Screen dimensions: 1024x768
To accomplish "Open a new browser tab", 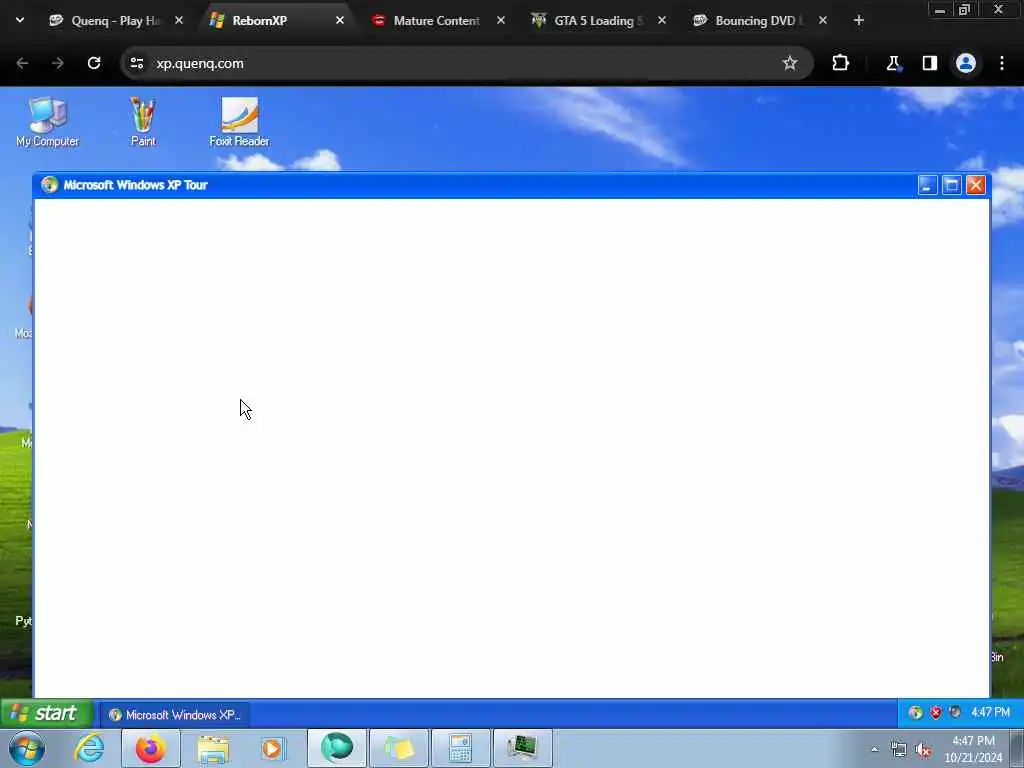I will (x=859, y=21).
